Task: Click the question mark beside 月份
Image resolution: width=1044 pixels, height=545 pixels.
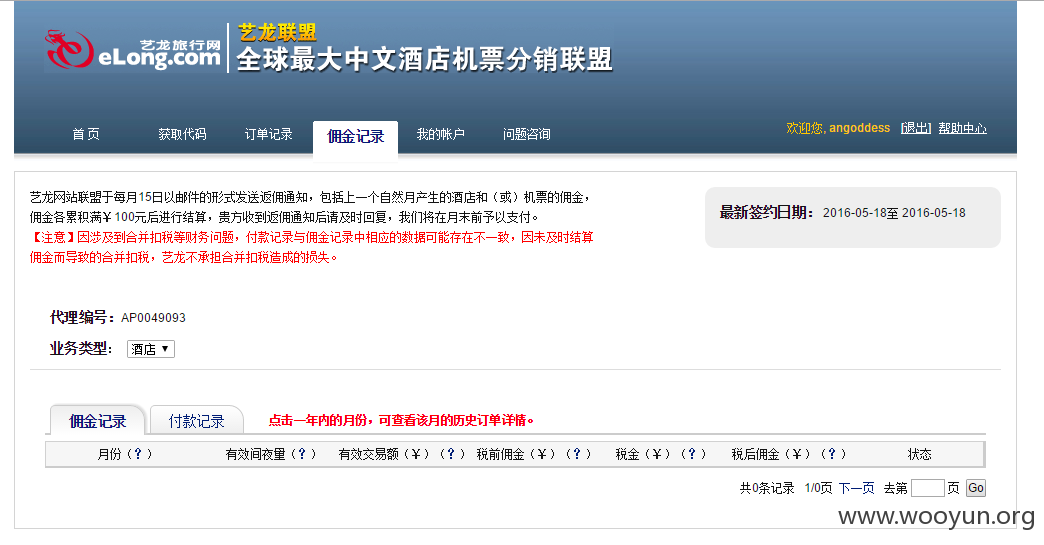Action: point(138,454)
